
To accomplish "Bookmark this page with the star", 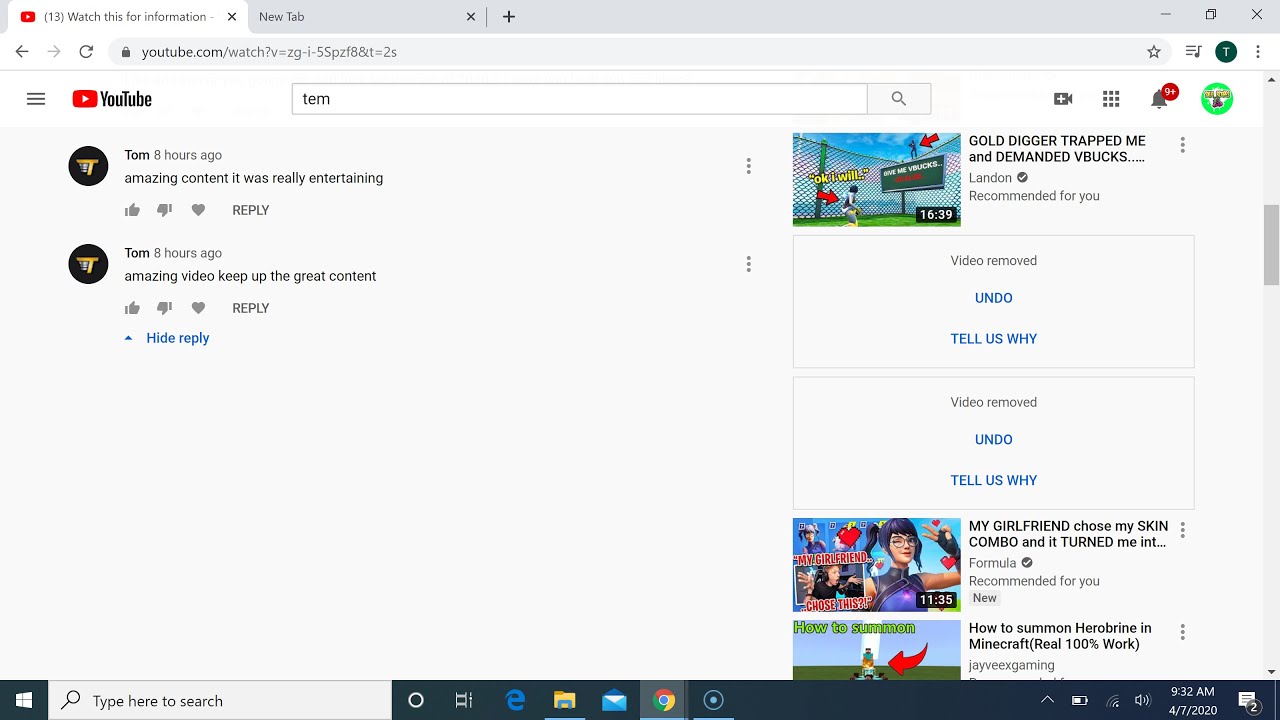I will pos(1154,52).
